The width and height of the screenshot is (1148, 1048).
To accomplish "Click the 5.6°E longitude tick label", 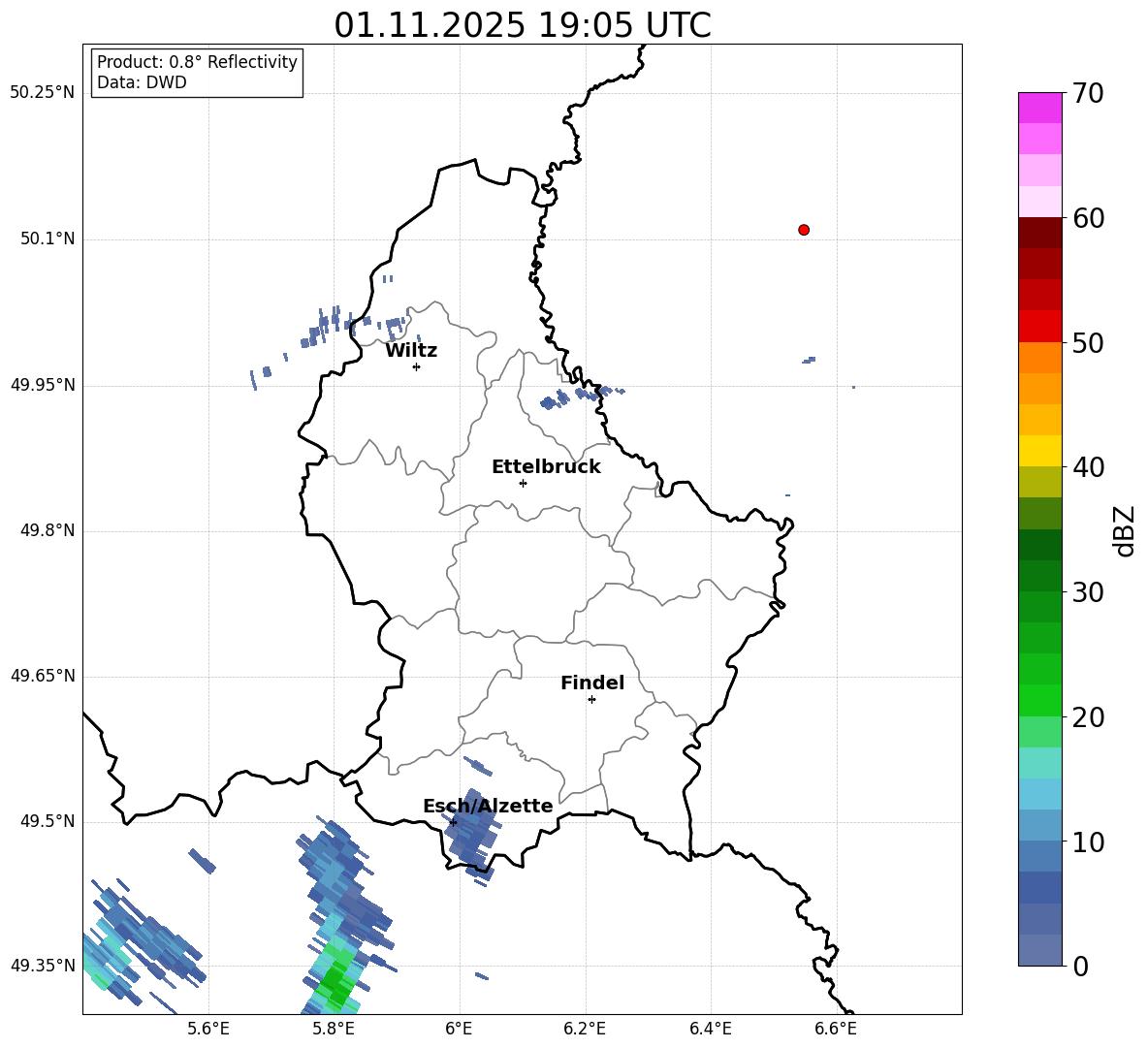I will pos(208,1029).
